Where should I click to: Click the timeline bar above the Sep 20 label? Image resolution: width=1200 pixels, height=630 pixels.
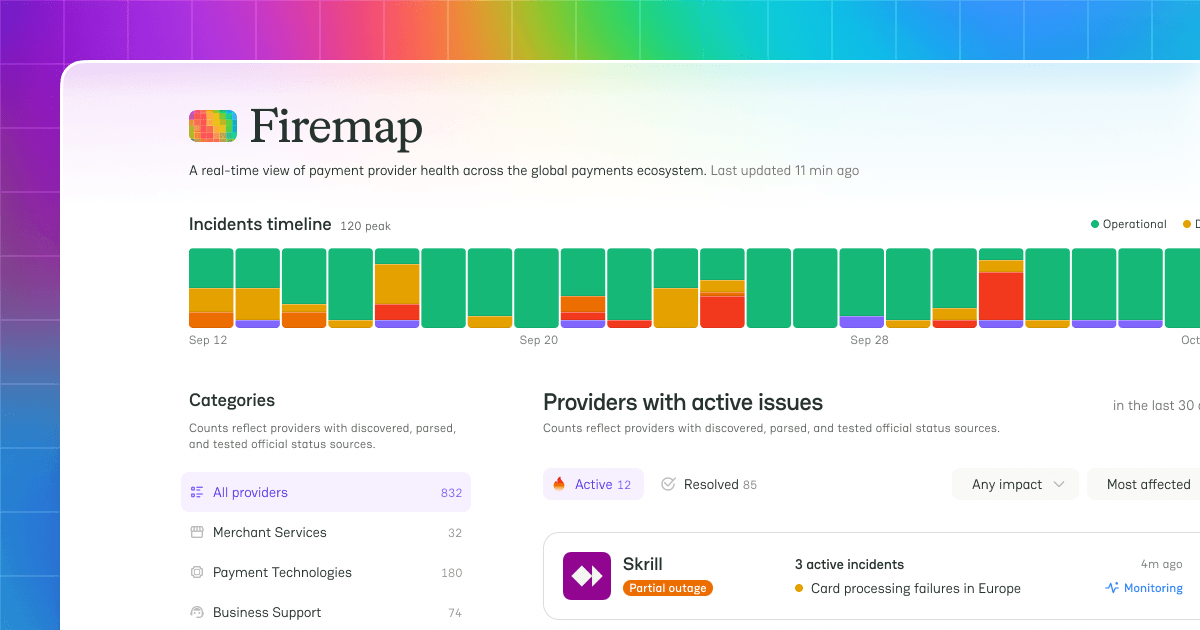(x=536, y=288)
